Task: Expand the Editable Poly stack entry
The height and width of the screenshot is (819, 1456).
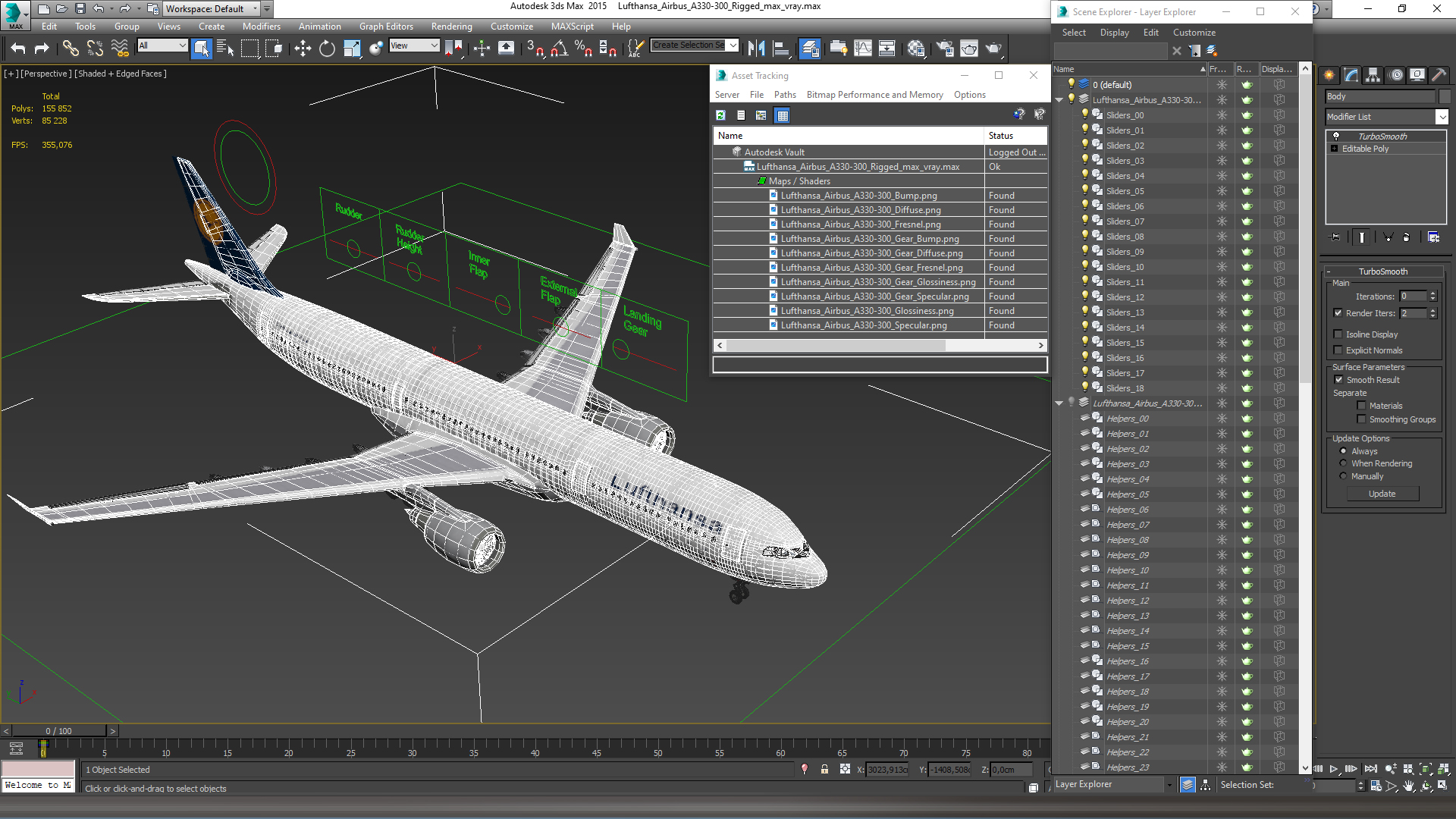Action: click(1334, 149)
